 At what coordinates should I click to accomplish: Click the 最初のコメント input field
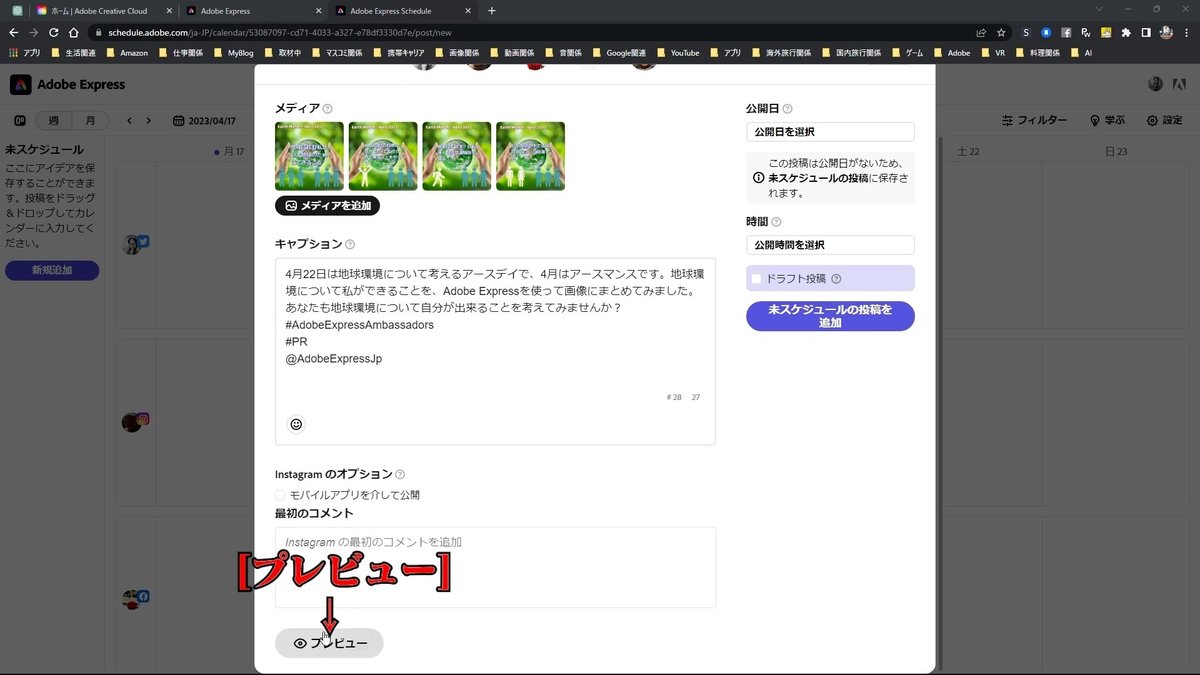click(495, 567)
